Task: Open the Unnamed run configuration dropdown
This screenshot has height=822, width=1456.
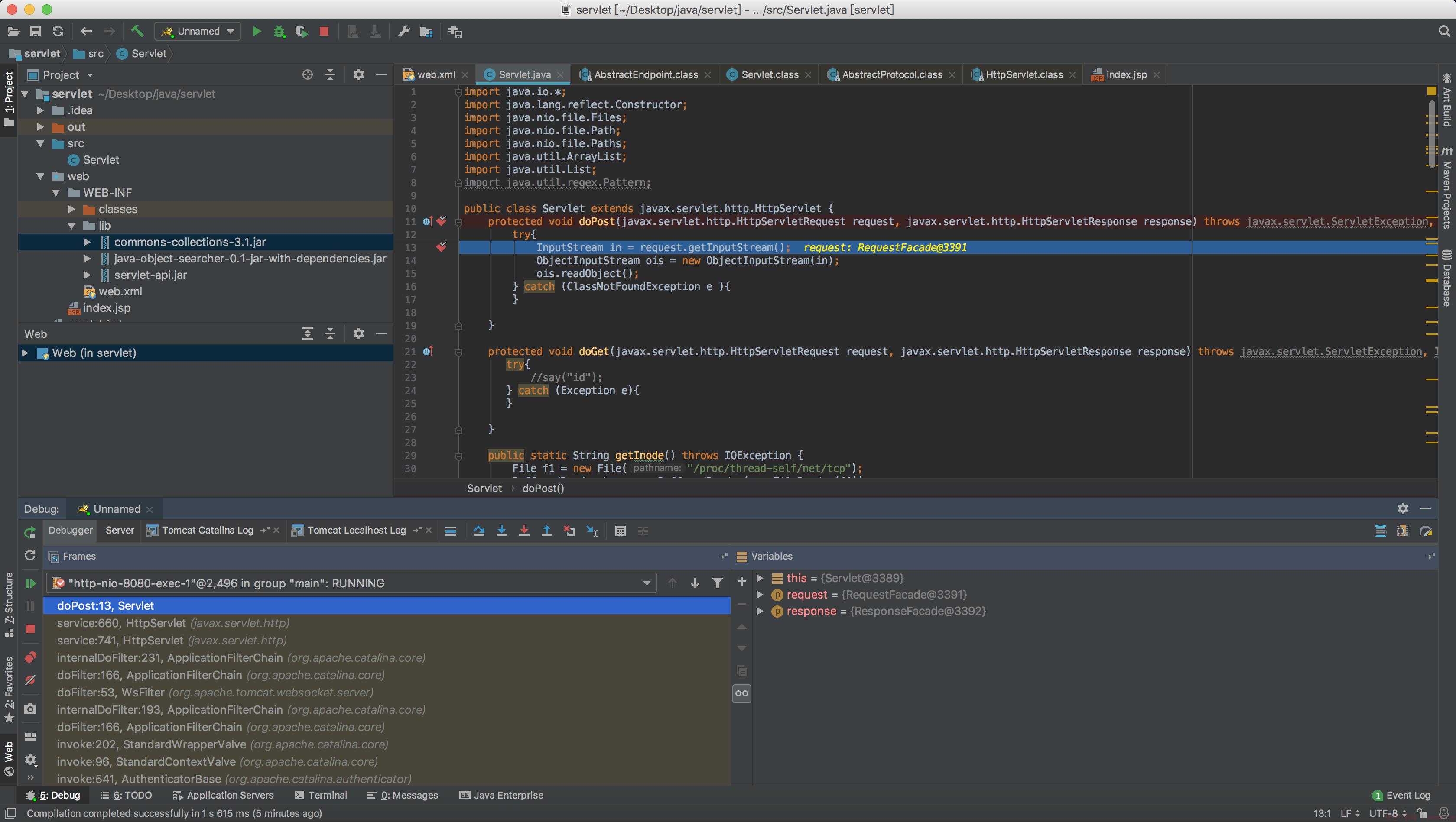Action: point(198,32)
